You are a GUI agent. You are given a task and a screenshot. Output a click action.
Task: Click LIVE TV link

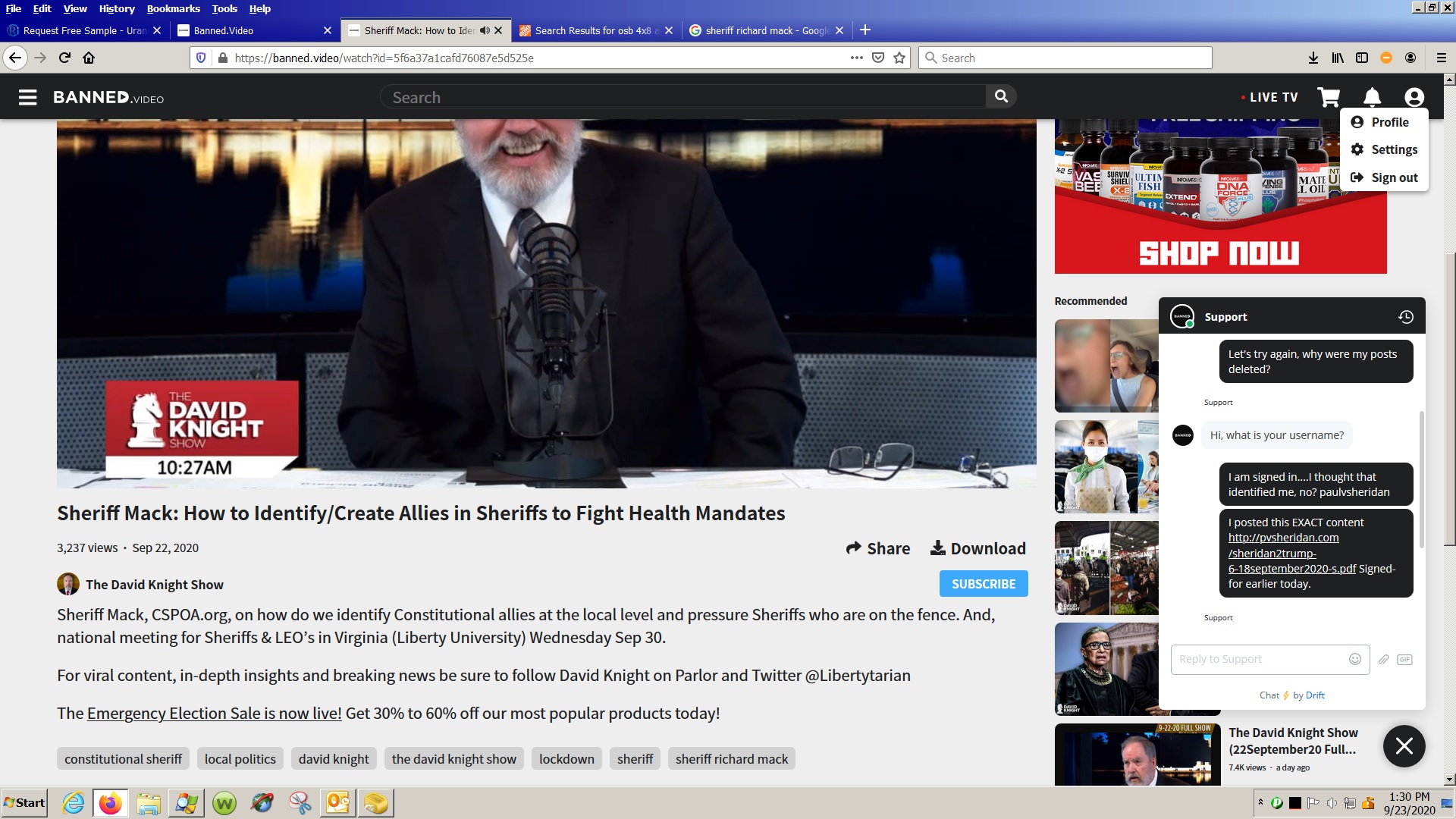[x=1269, y=97]
